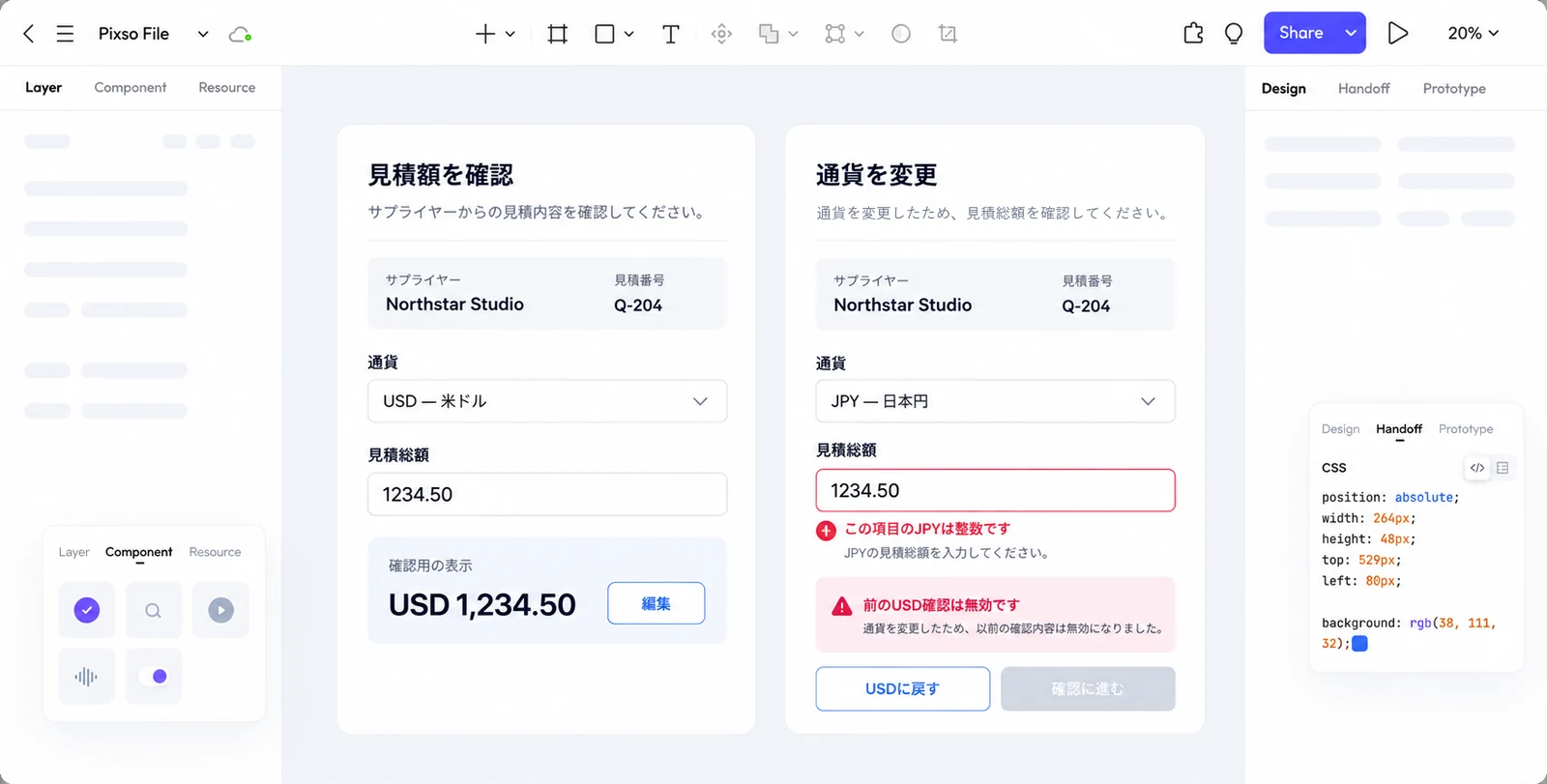The image size is (1547, 784).
Task: Click the purple checkmark component
Action: [x=86, y=610]
